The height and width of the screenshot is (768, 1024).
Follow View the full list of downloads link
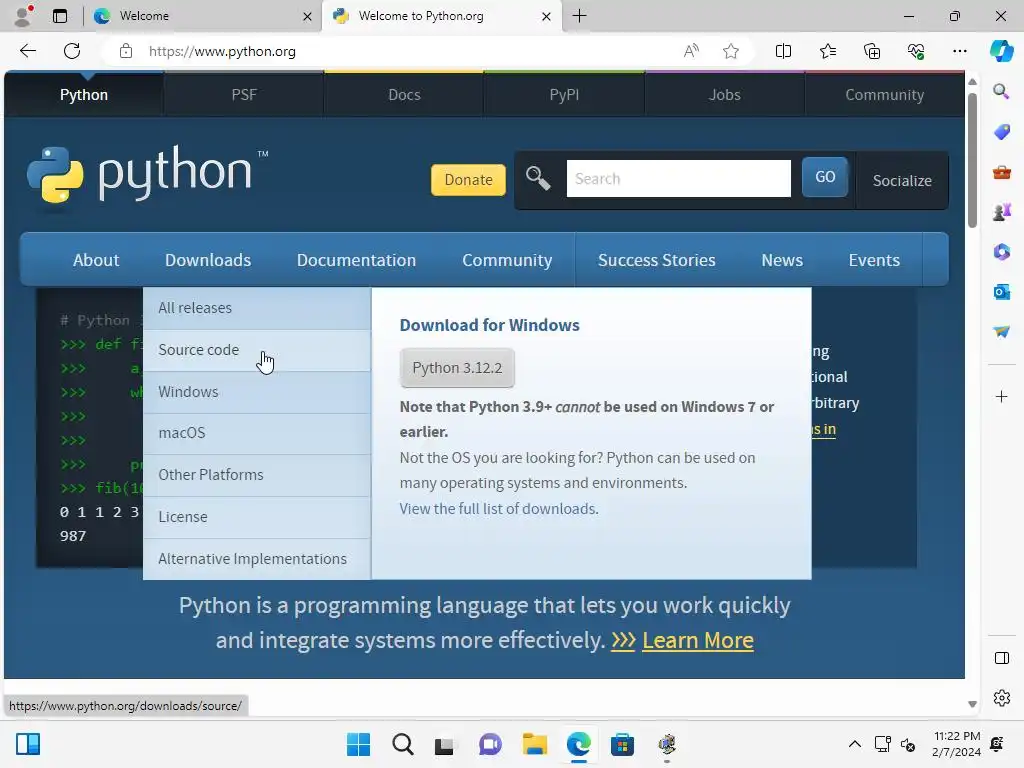[499, 509]
